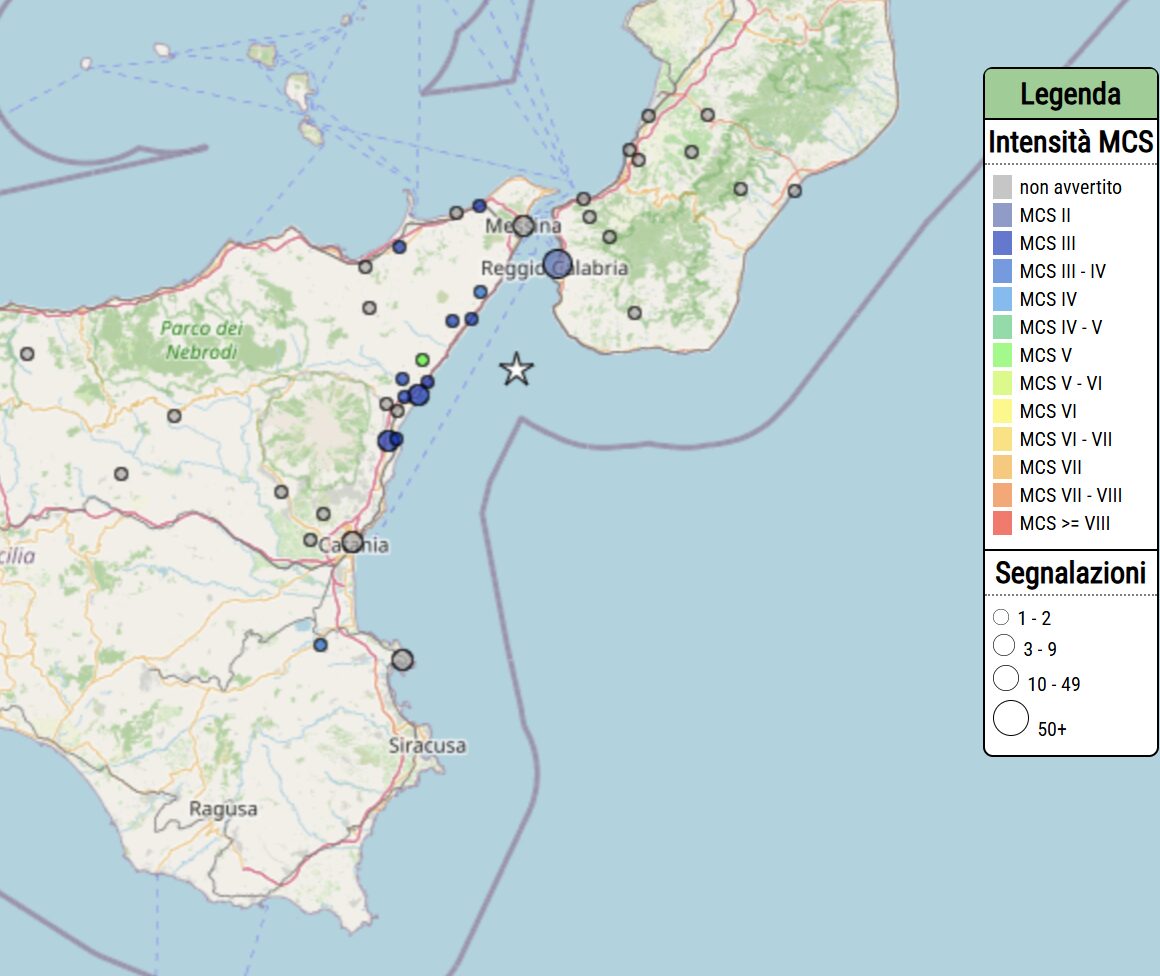
Task: Click the 1 - 2 reports circle symbol
Action: point(1001,616)
